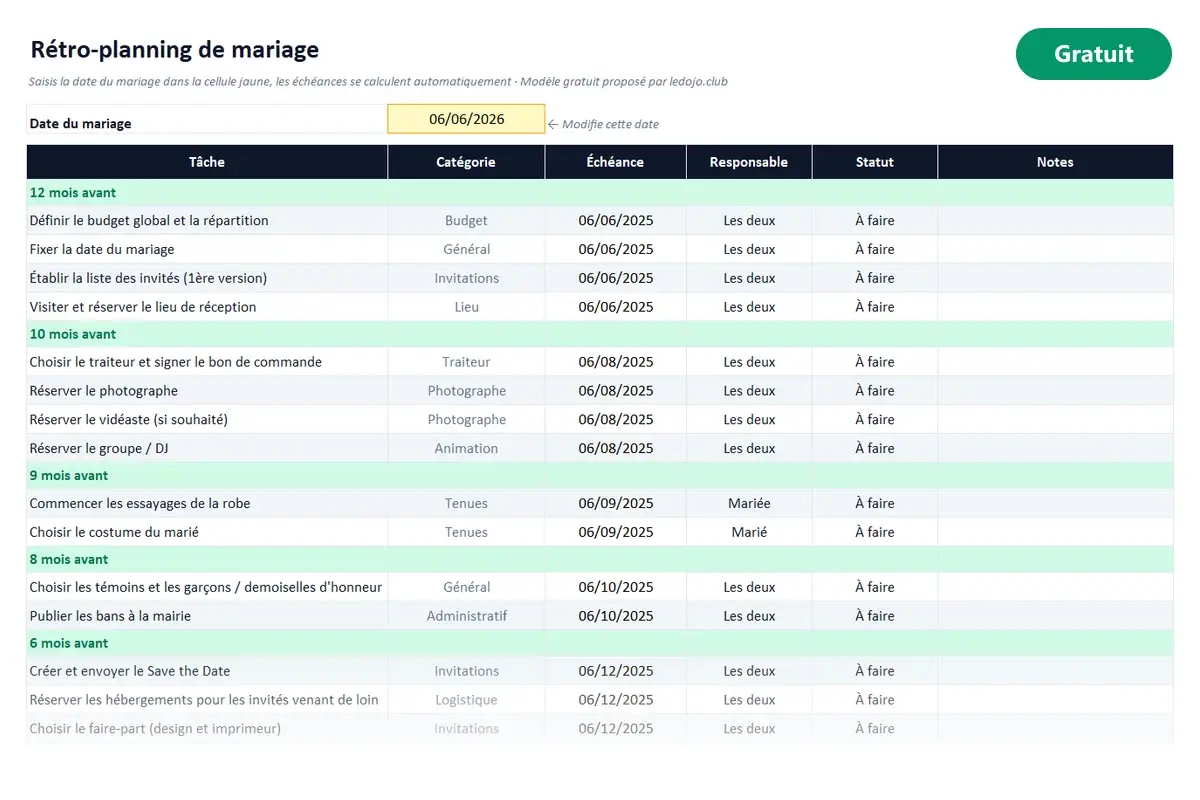Click 06/12/2025 date in hébergements row
The height and width of the screenshot is (800, 1200).
pos(616,700)
